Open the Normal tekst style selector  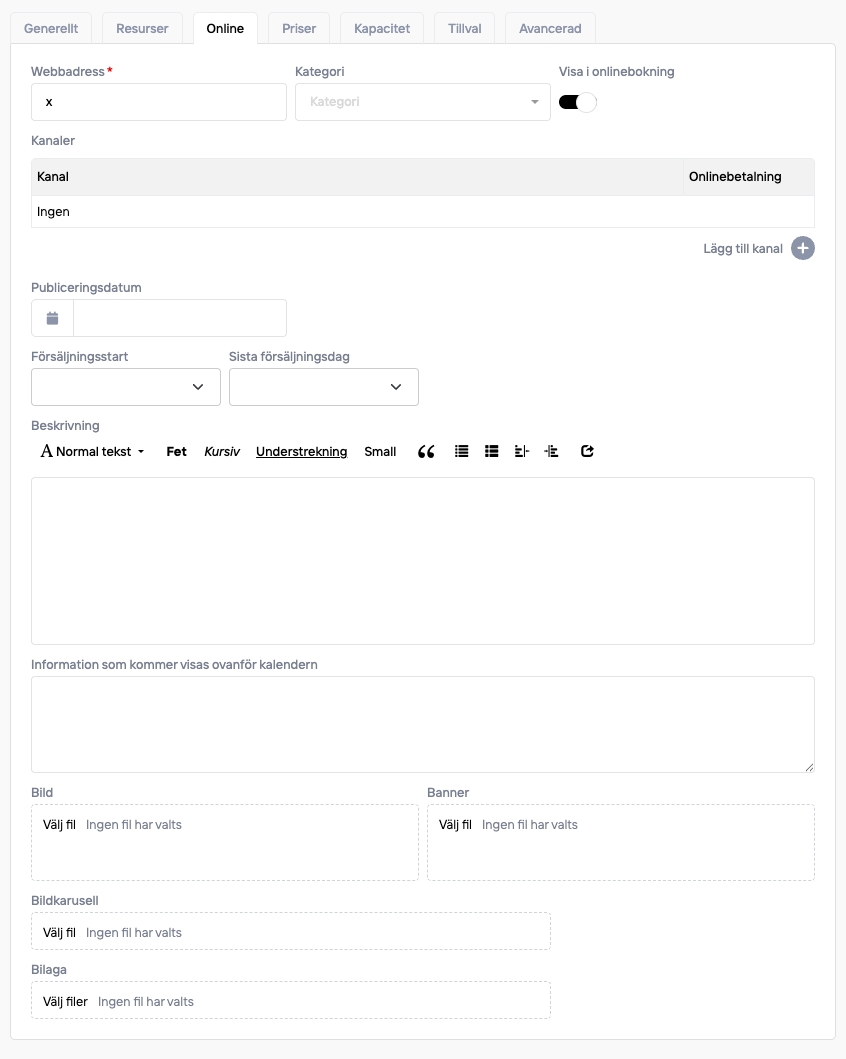pyautogui.click(x=93, y=452)
